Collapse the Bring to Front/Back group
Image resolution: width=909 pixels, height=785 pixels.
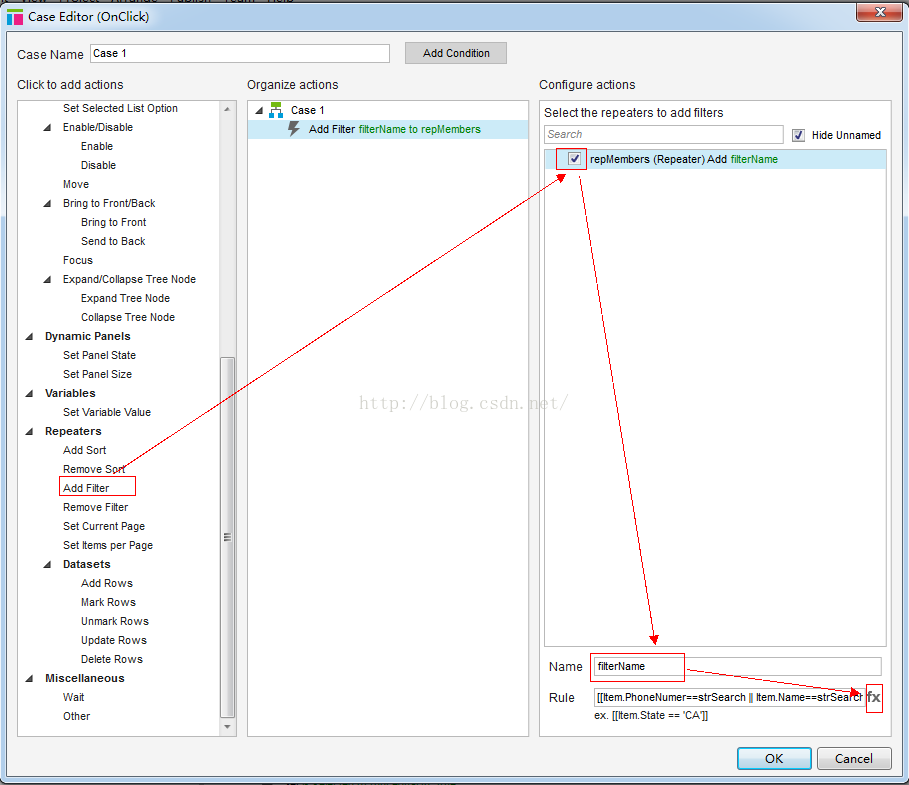pyautogui.click(x=47, y=203)
